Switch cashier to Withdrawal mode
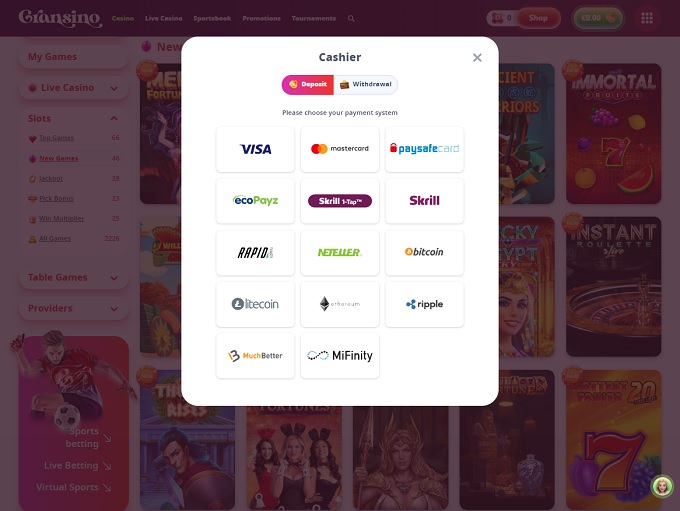Image resolution: width=680 pixels, height=511 pixels. click(366, 85)
